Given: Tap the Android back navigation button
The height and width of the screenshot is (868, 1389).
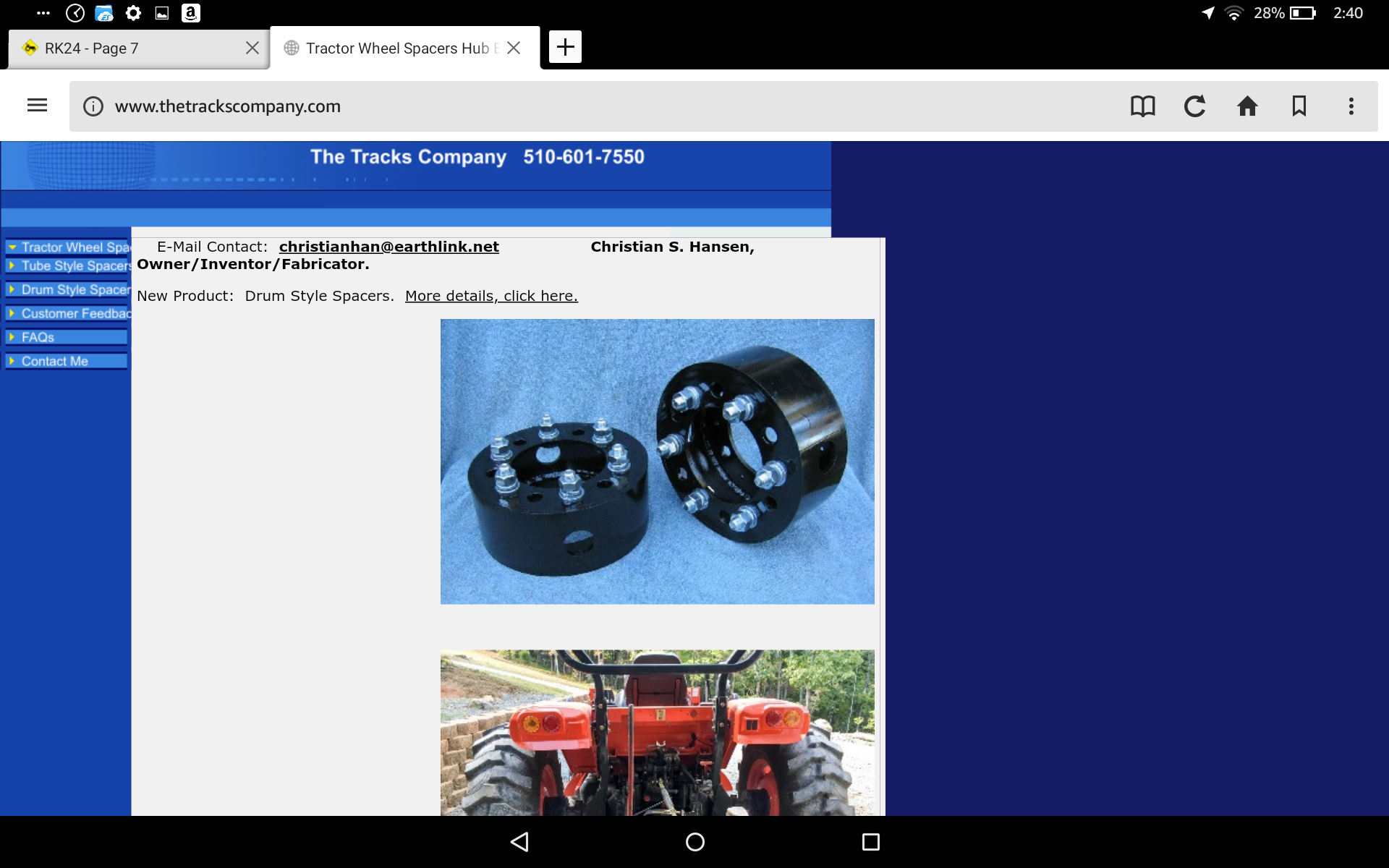Looking at the screenshot, I should click(519, 841).
